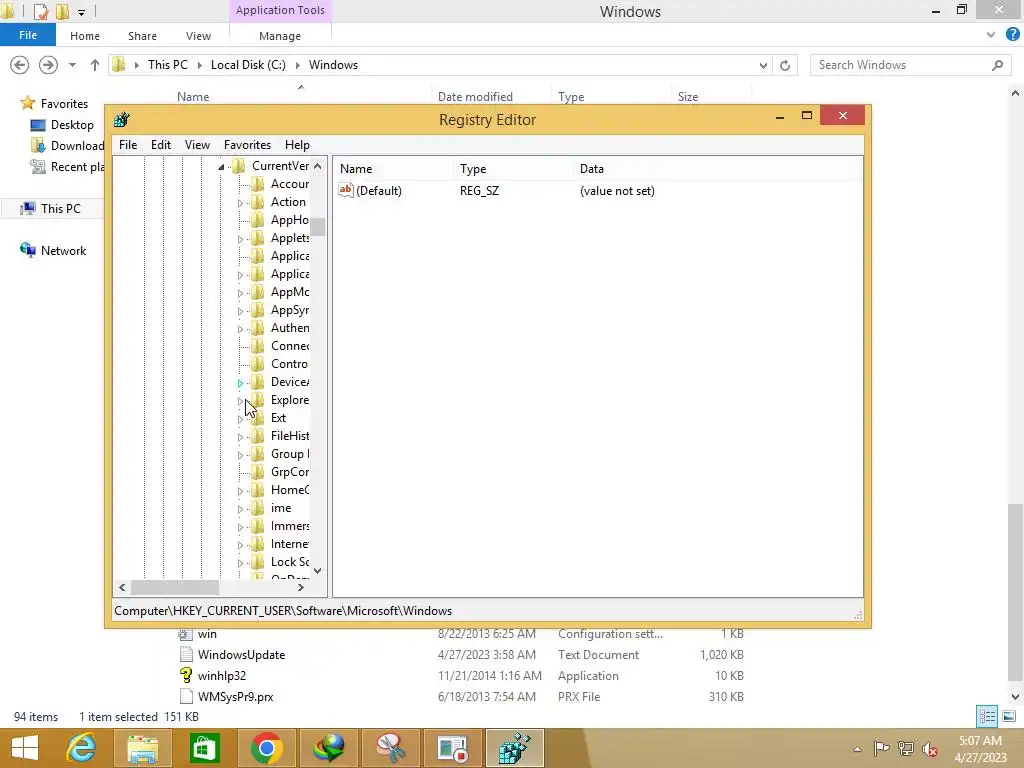This screenshot has width=1024, height=768.
Task: Launch Internet Explorer from taskbar
Action: [81, 748]
